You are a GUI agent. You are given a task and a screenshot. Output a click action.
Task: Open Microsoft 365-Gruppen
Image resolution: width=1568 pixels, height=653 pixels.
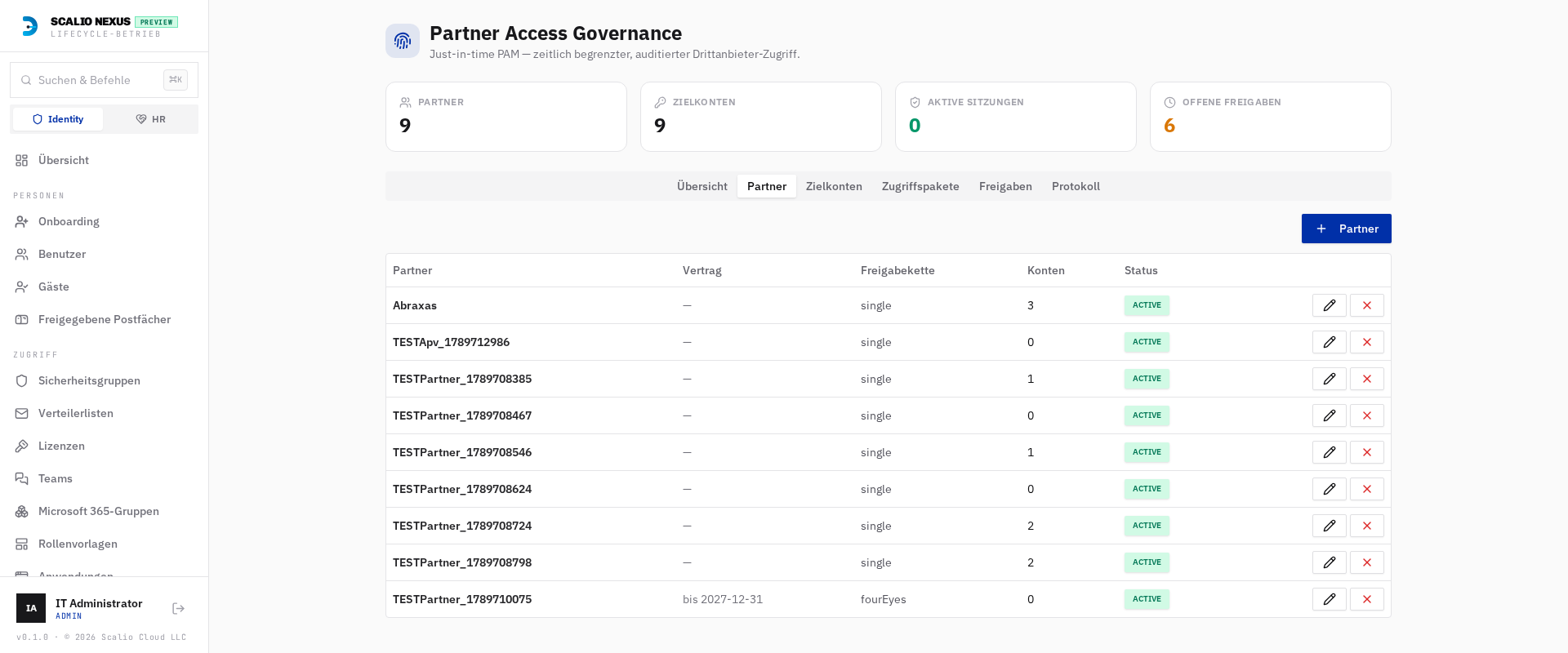pyautogui.click(x=104, y=511)
